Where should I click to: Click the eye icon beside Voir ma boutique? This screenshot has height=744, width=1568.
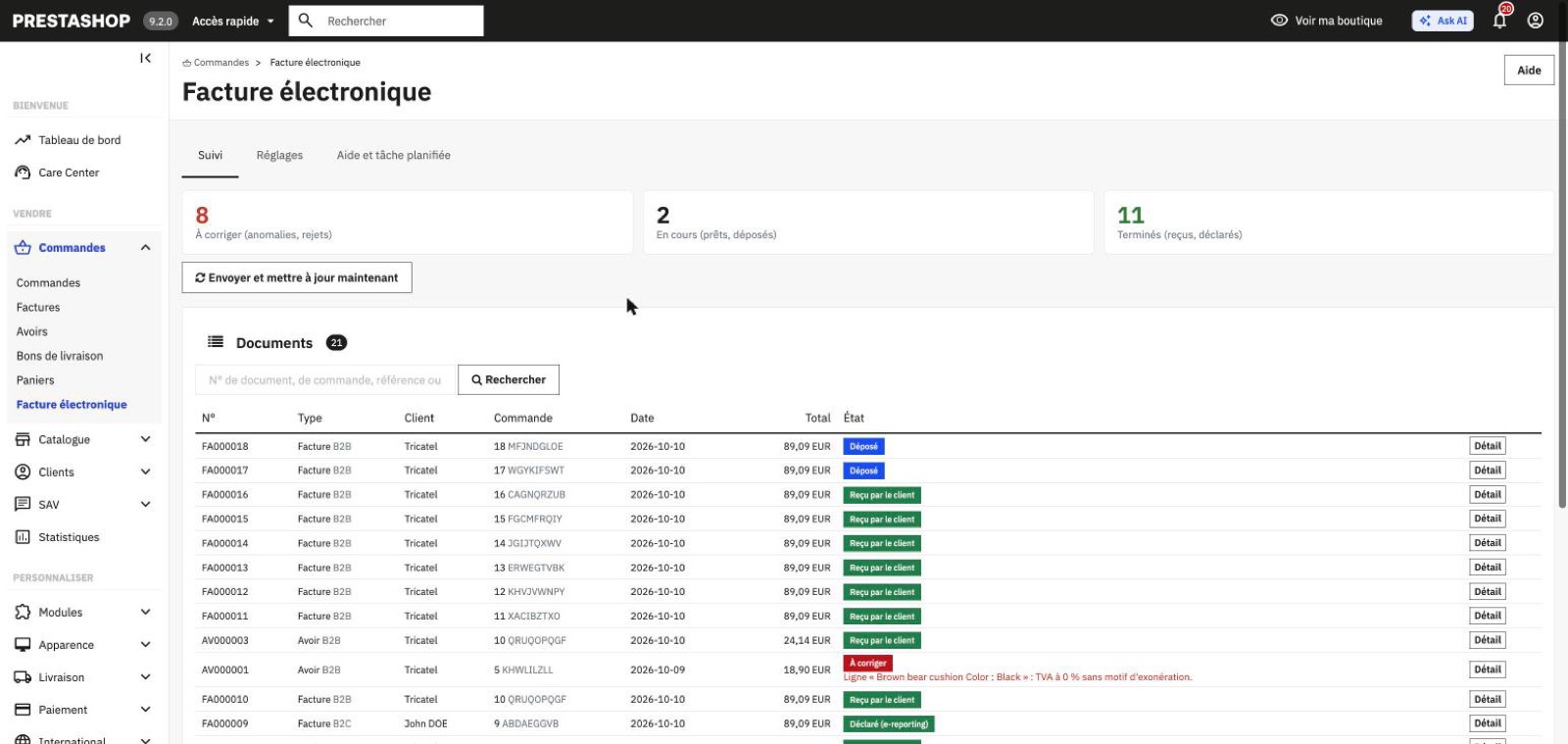pos(1279,21)
